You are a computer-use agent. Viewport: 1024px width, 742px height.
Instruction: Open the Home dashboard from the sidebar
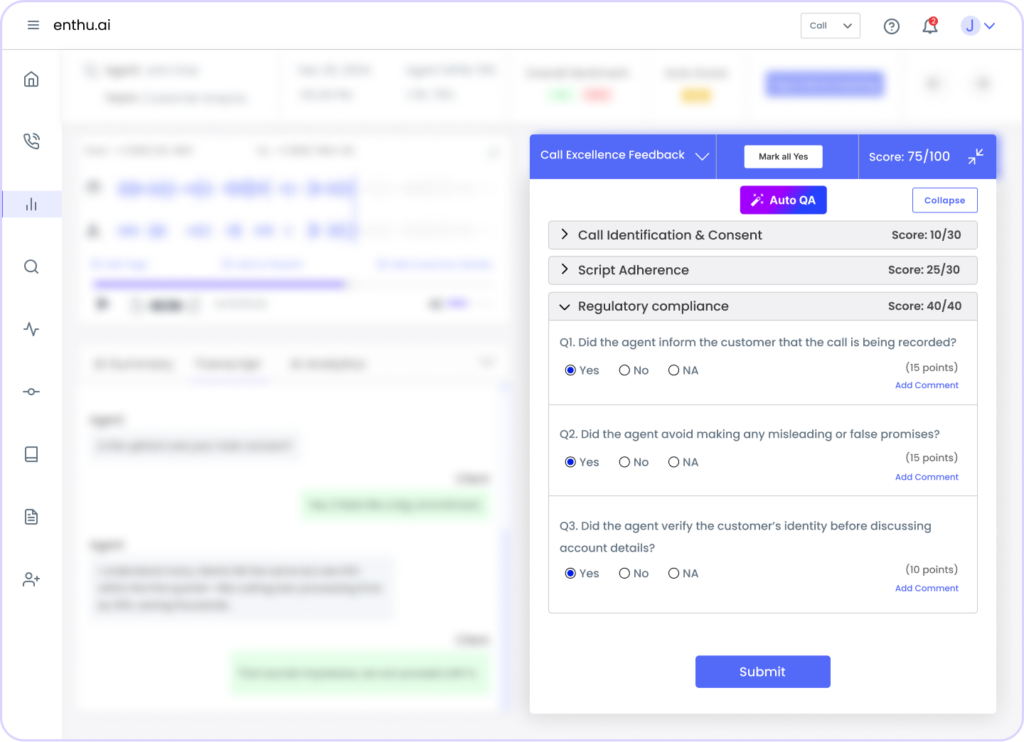tap(32, 77)
